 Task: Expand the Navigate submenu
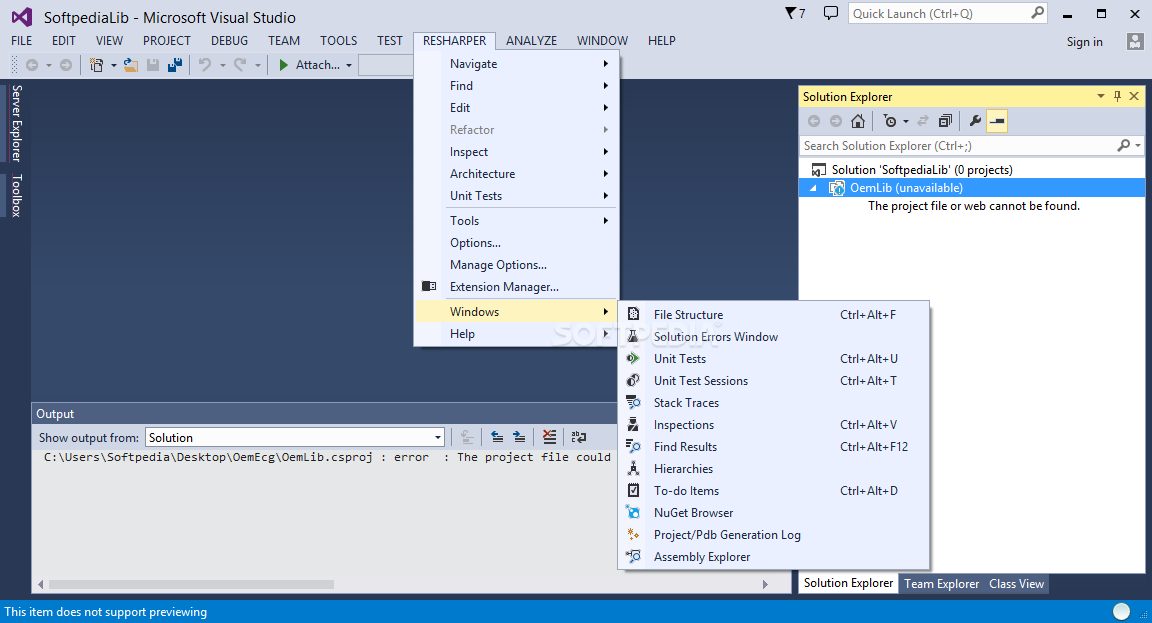[x=516, y=64]
